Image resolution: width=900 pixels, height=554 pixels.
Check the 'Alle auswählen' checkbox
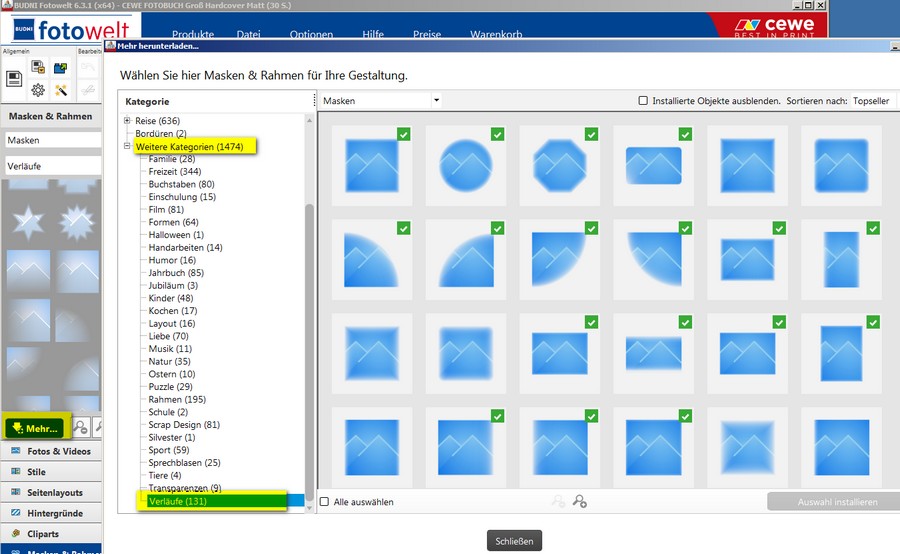click(324, 502)
